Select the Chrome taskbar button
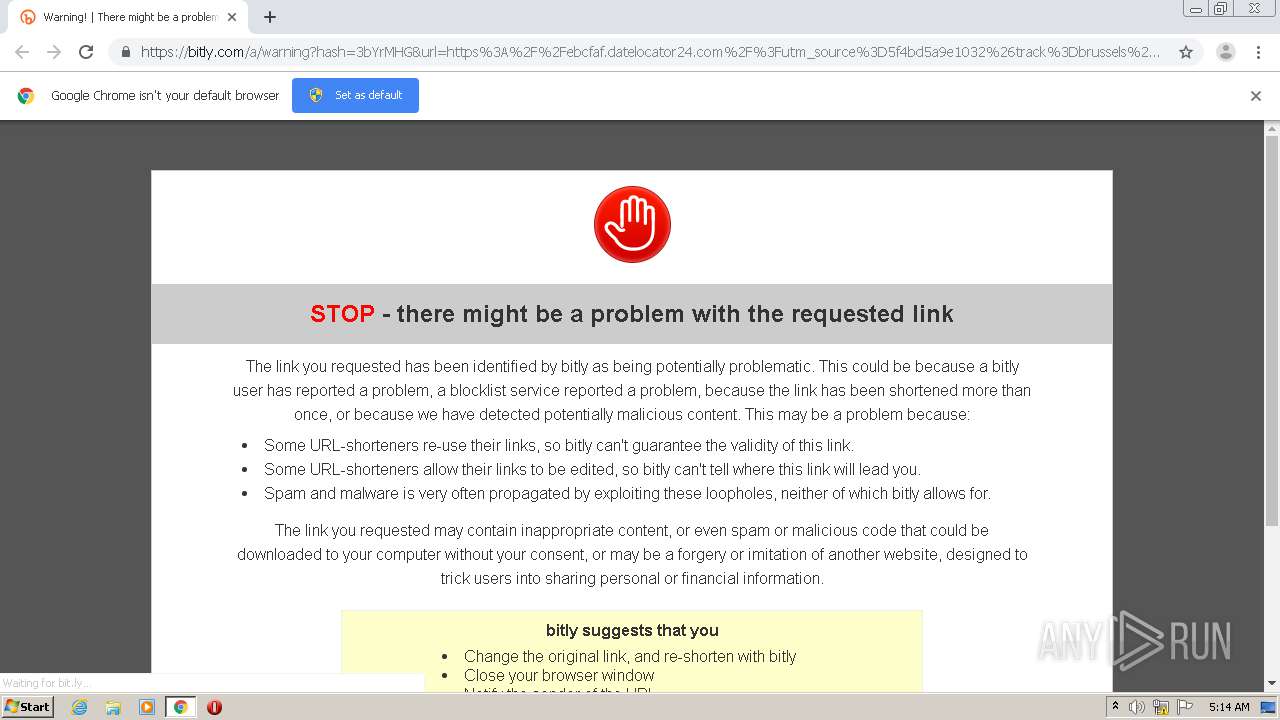This screenshot has height=720, width=1280. click(x=180, y=707)
